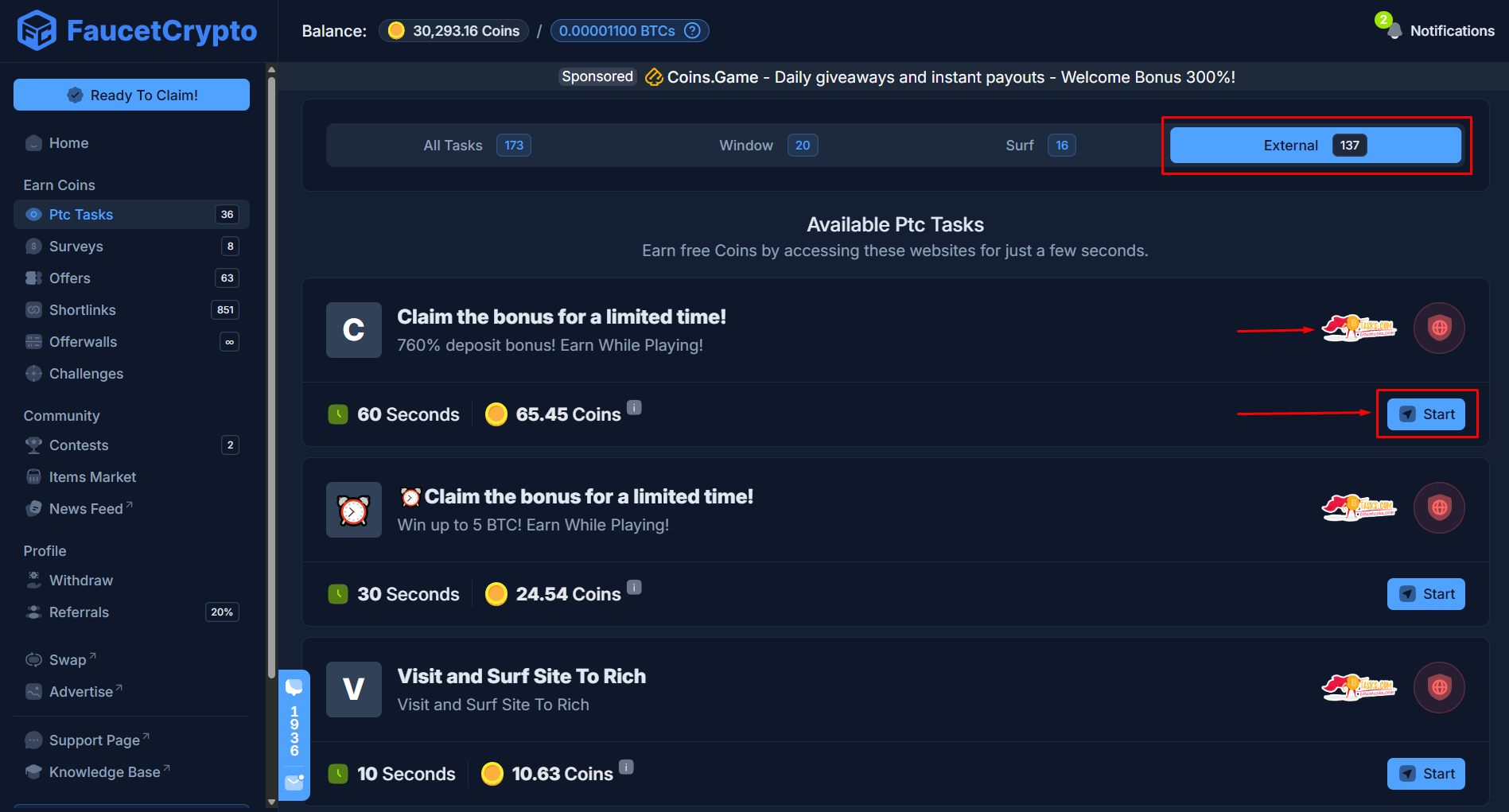Start the 60-second bonus task
Viewport: 1509px width, 812px height.
tap(1426, 414)
